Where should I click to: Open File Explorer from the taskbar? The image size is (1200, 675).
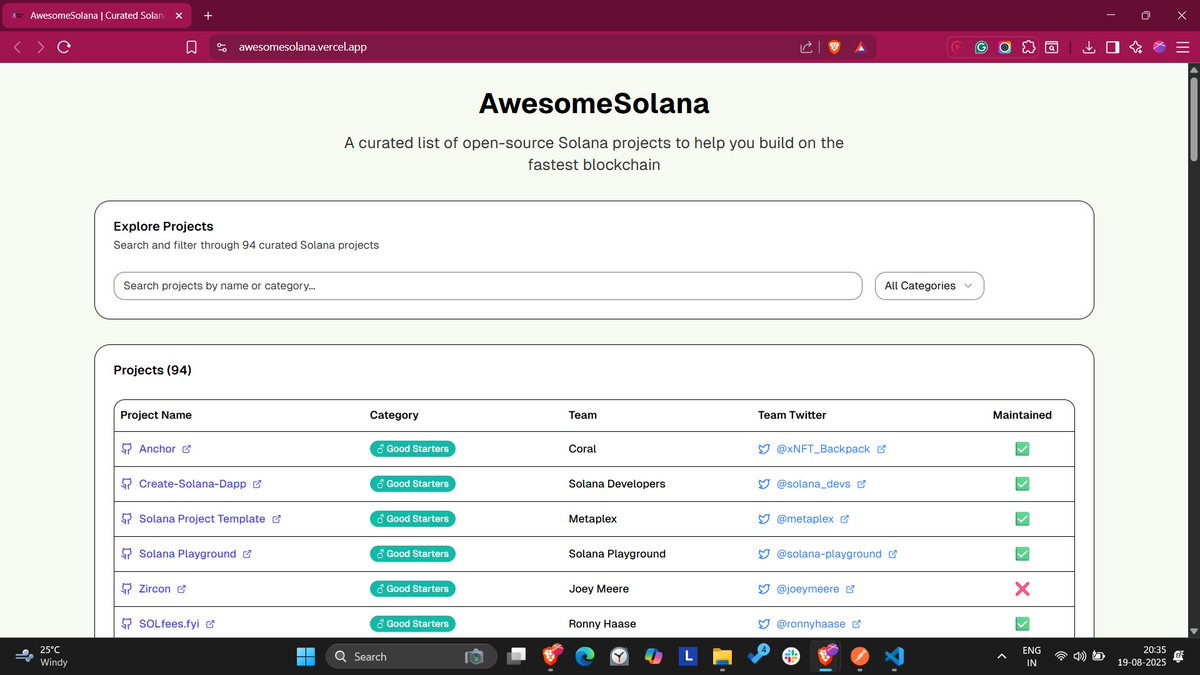coord(722,656)
